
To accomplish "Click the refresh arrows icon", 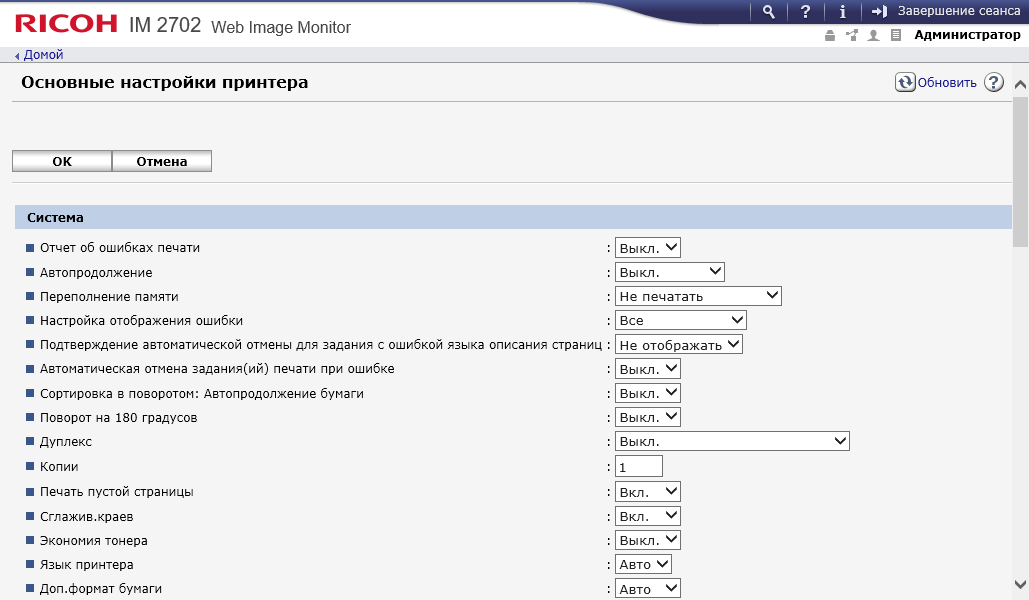I will [905, 83].
